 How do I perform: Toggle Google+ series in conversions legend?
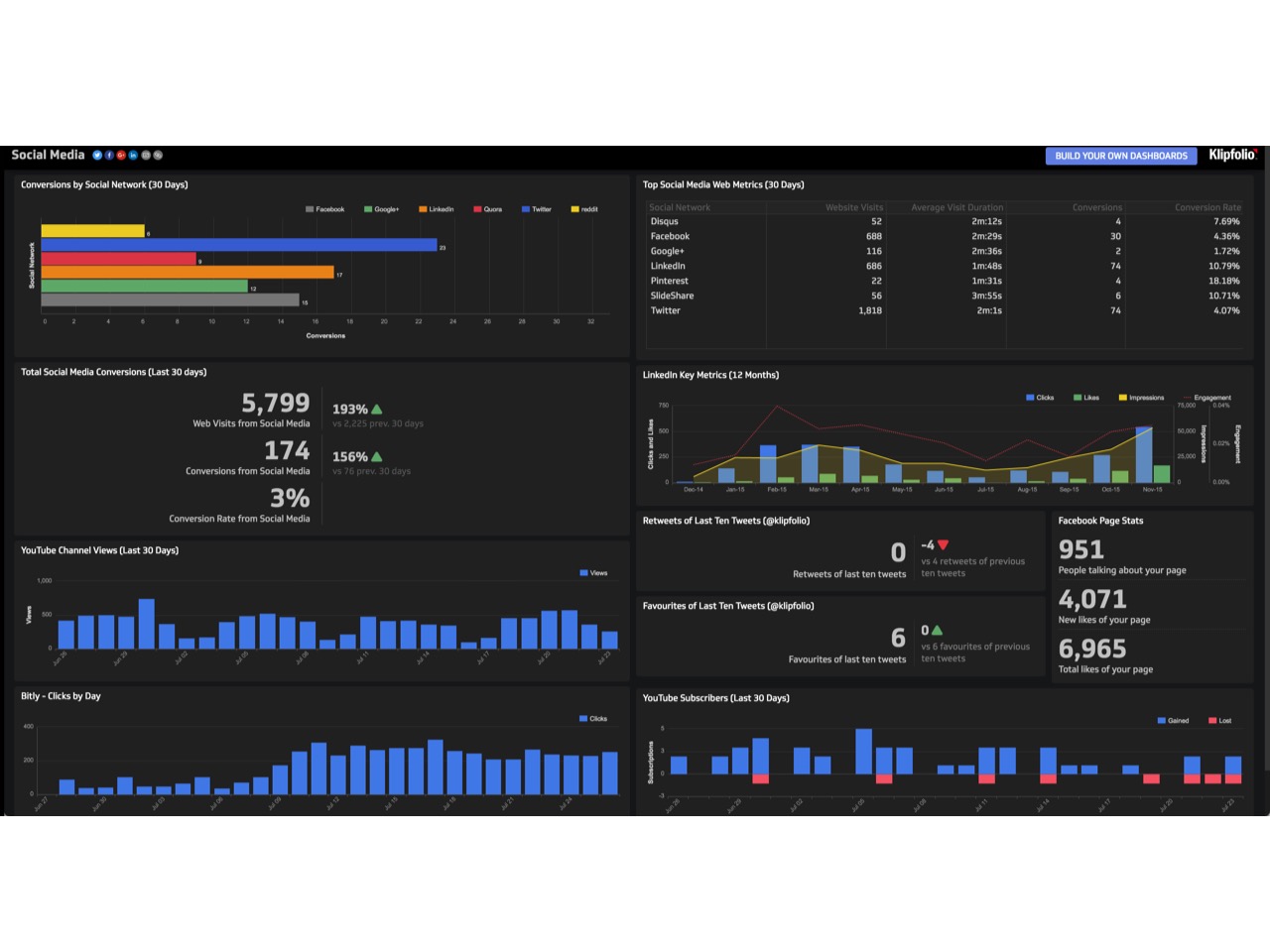[382, 209]
